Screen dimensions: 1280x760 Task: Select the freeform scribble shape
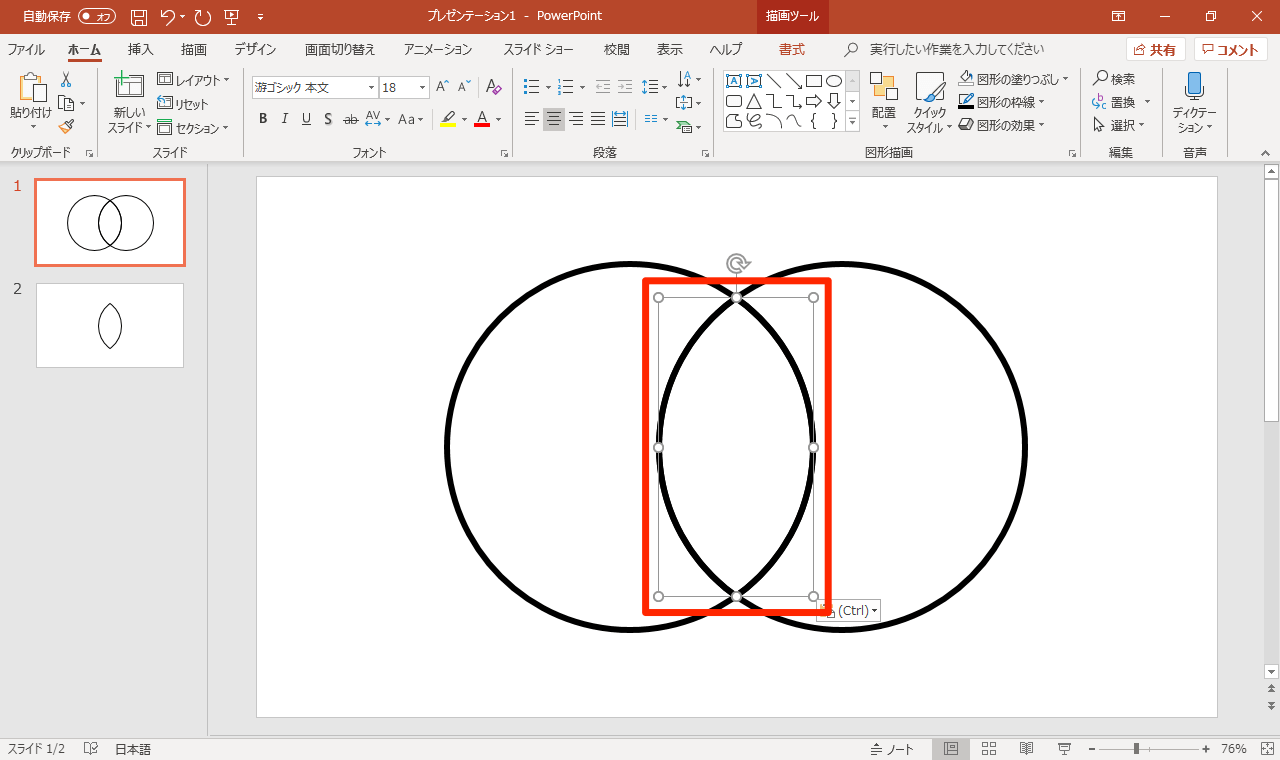click(x=754, y=121)
